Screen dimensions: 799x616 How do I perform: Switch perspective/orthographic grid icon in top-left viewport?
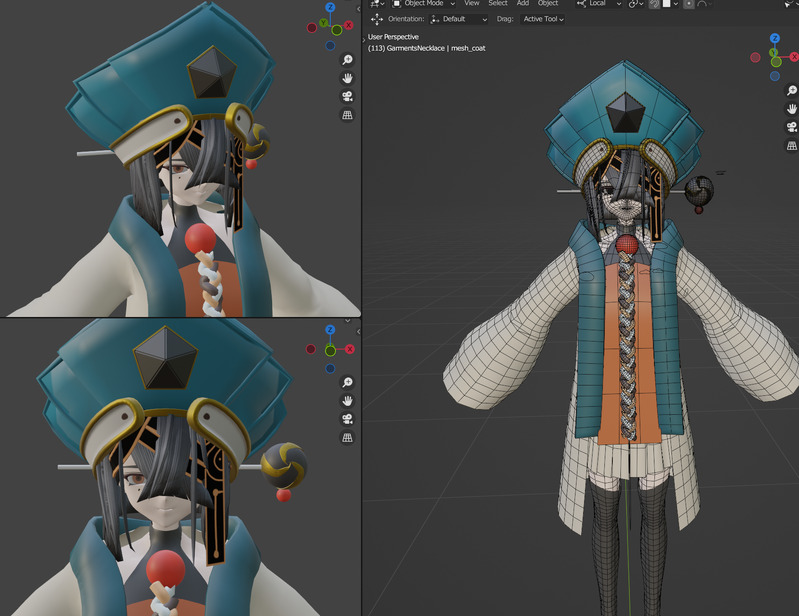point(347,115)
